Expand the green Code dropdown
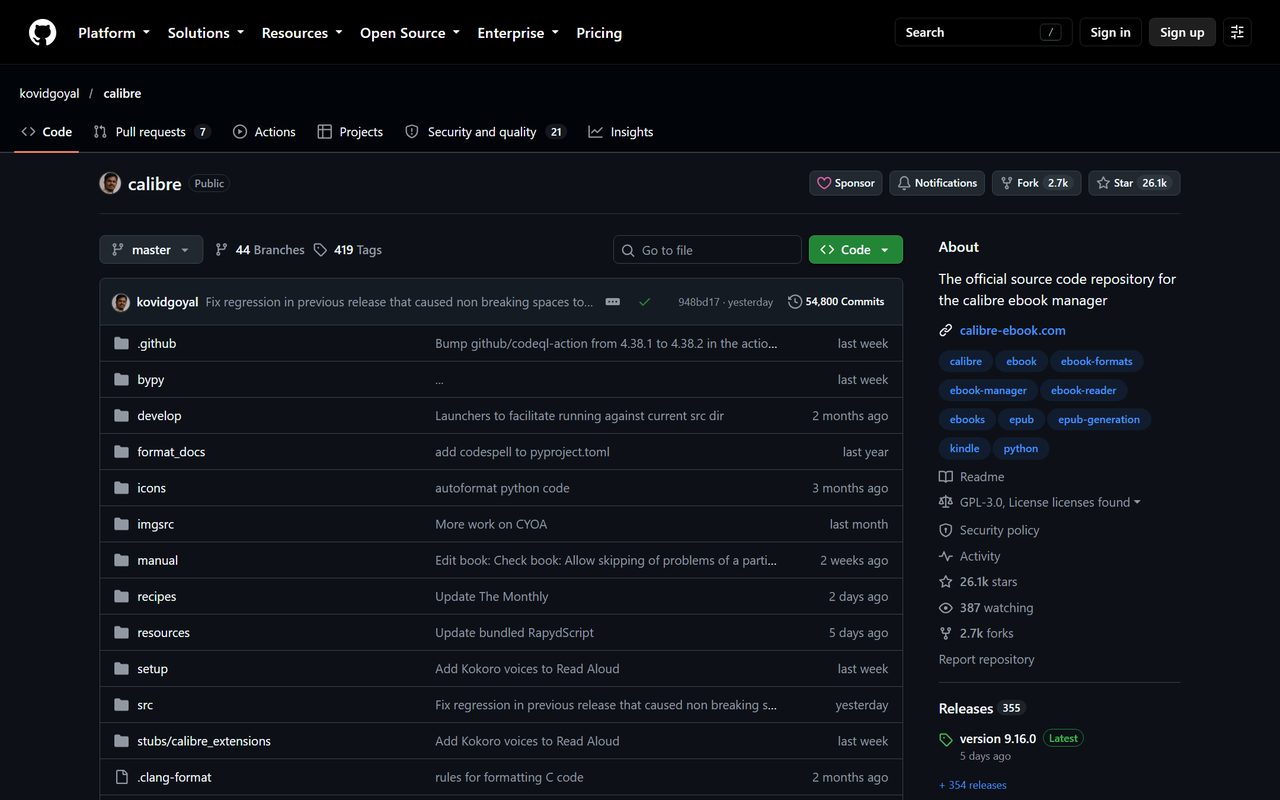Screen dimensions: 1280x800 click(x=856, y=250)
